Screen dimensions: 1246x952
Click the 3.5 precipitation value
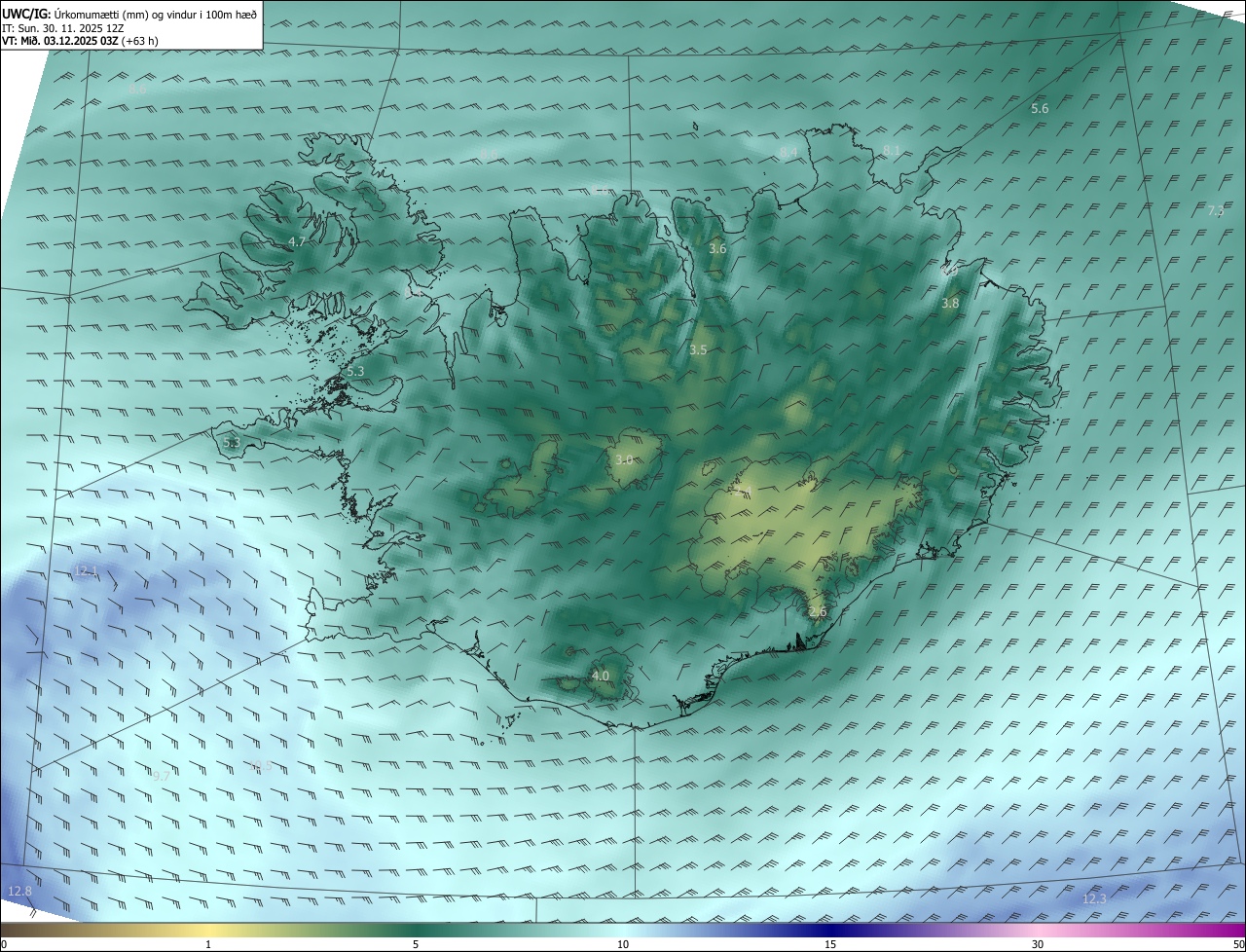[x=698, y=350]
